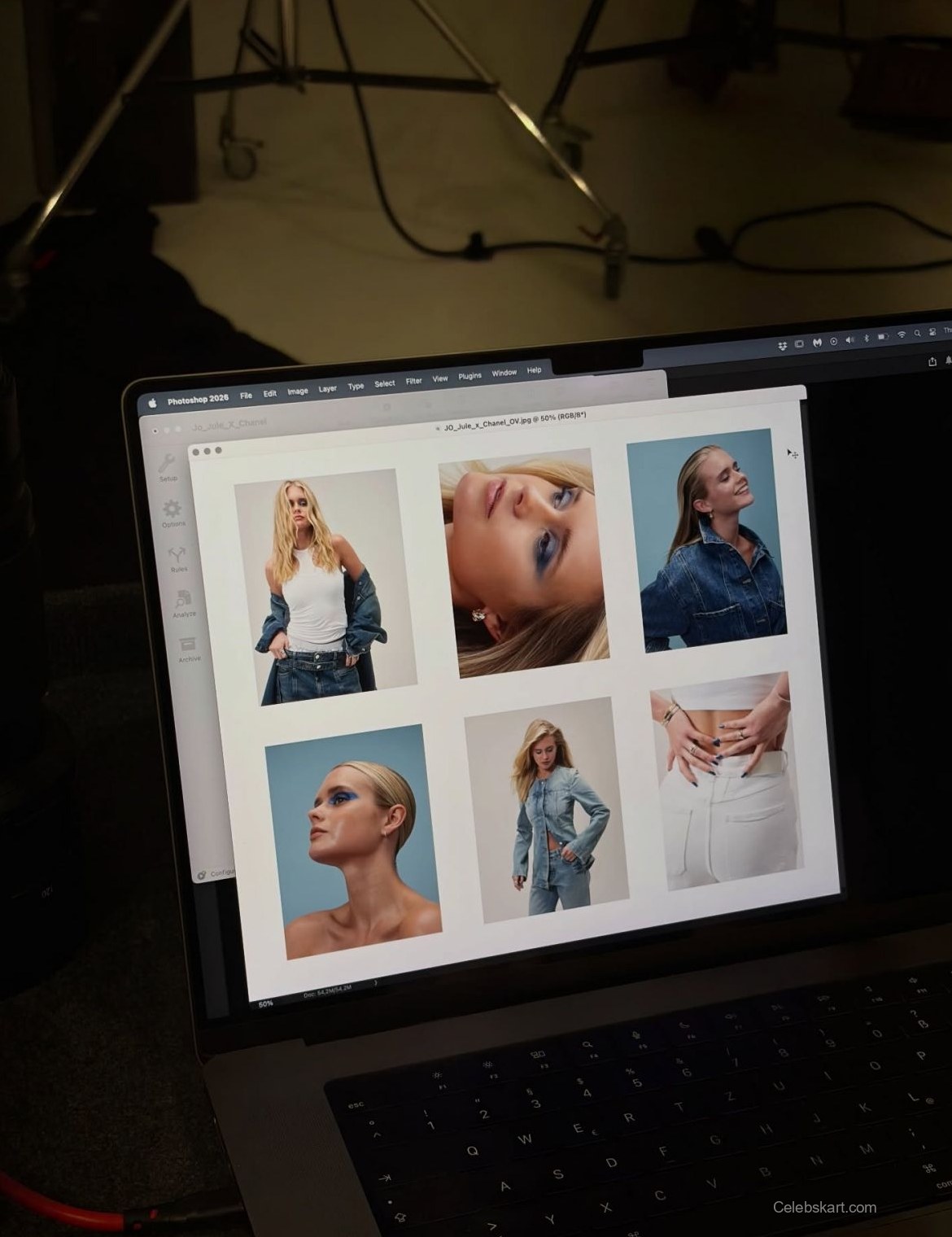
Task: Click the Spotlight search magnifier icon
Action: [x=917, y=334]
